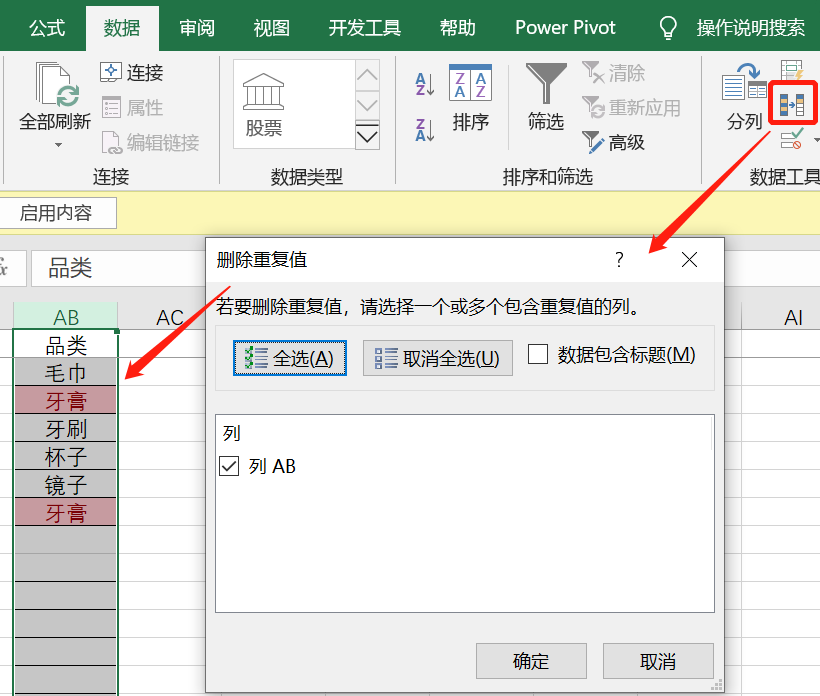Viewport: 820px width, 696px height.
Task: Click the Unselect All button
Action: 437,358
